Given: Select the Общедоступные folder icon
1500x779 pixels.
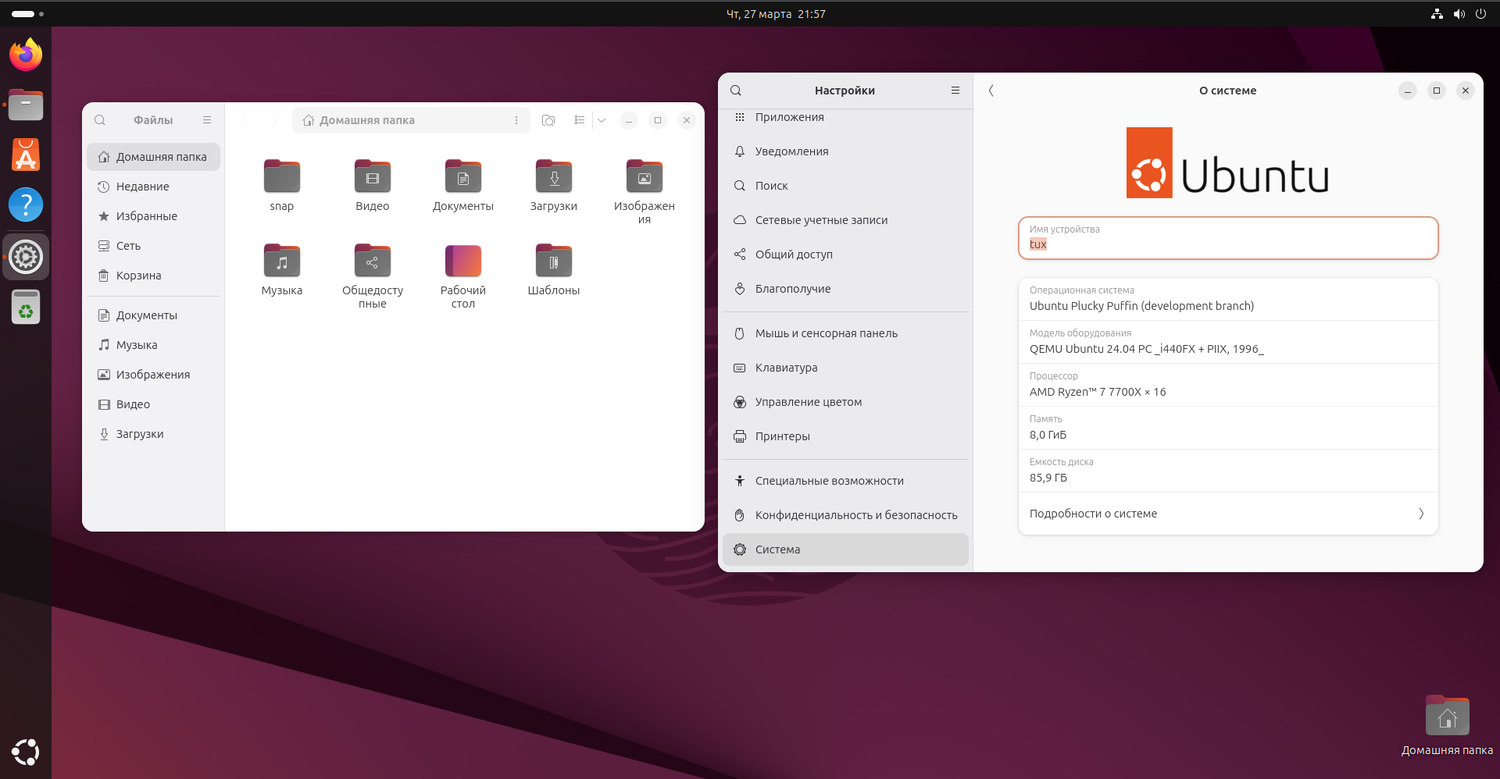Looking at the screenshot, I should (372, 260).
